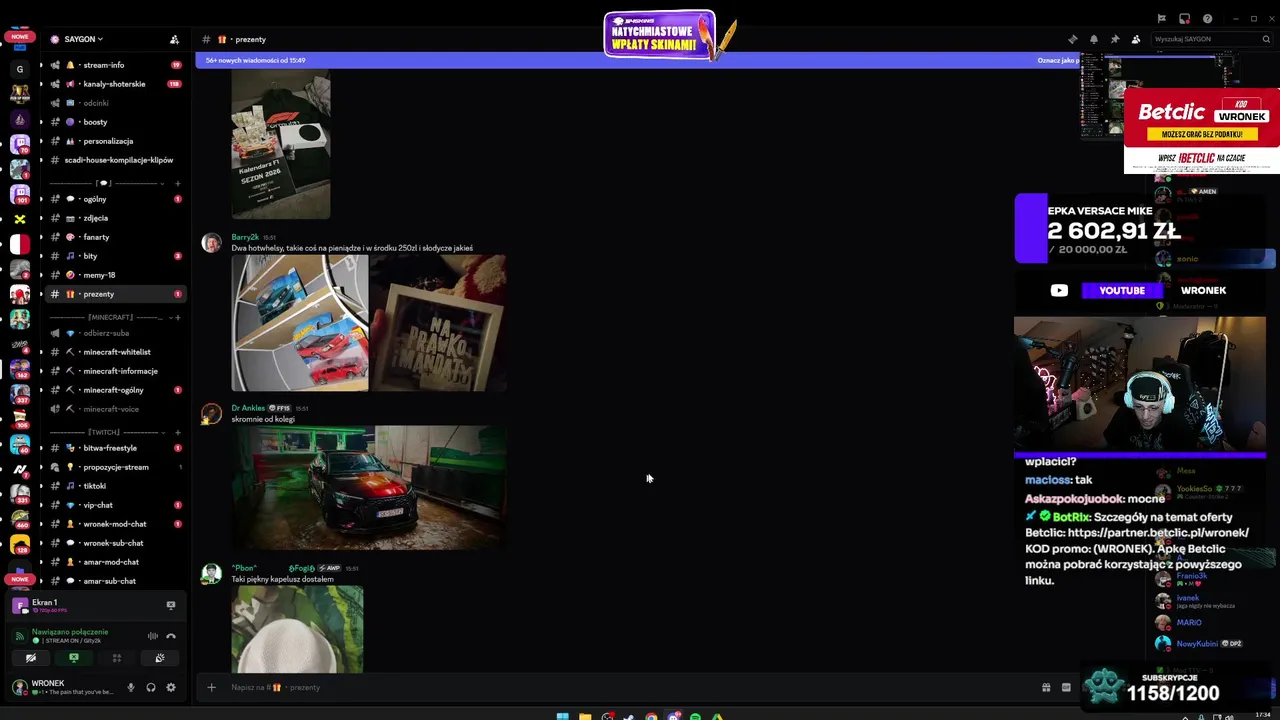Open the 'G' server in server list
The height and width of the screenshot is (720, 1280).
point(20,69)
